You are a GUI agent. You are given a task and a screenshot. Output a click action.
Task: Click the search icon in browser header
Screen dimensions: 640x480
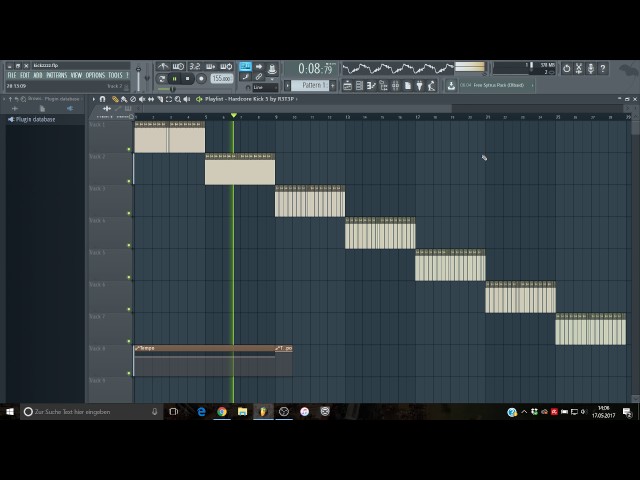coord(23,99)
